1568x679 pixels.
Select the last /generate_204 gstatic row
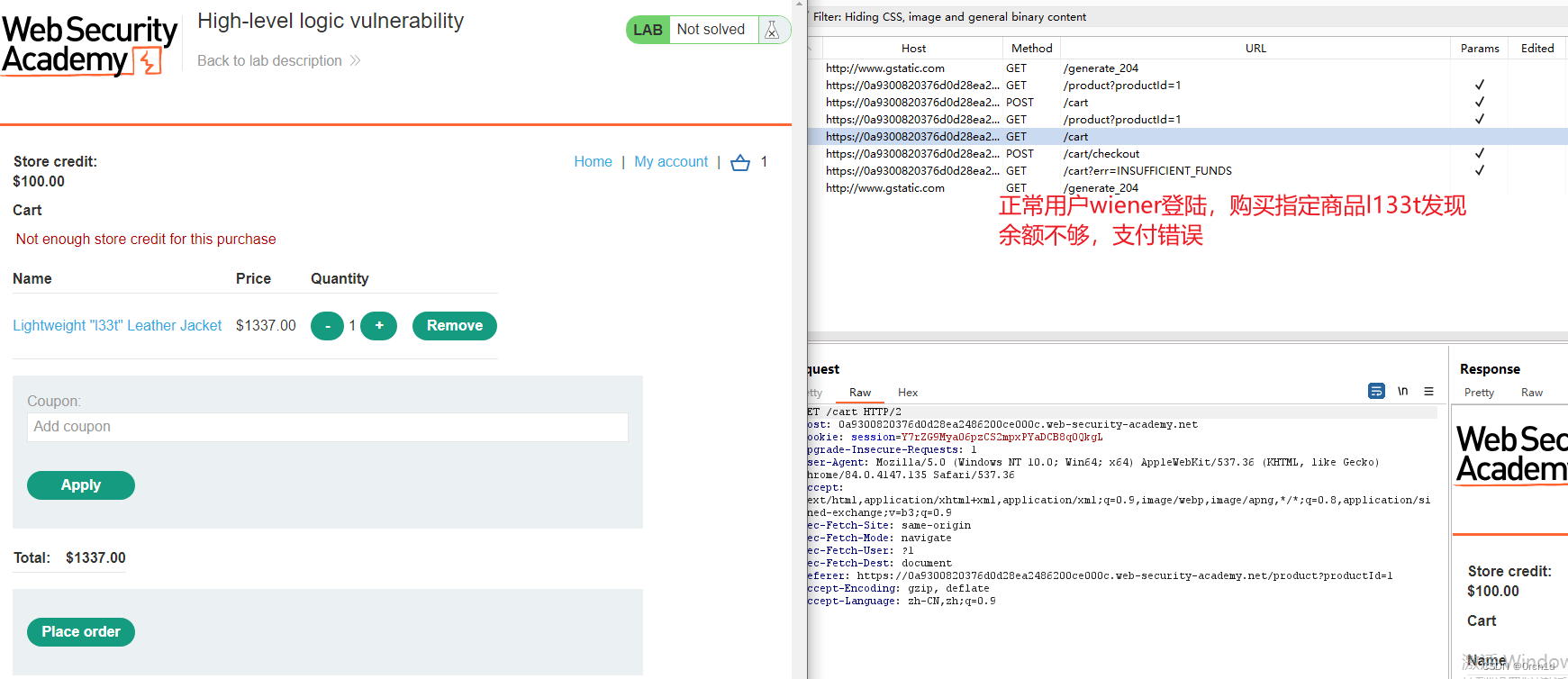point(1188,188)
